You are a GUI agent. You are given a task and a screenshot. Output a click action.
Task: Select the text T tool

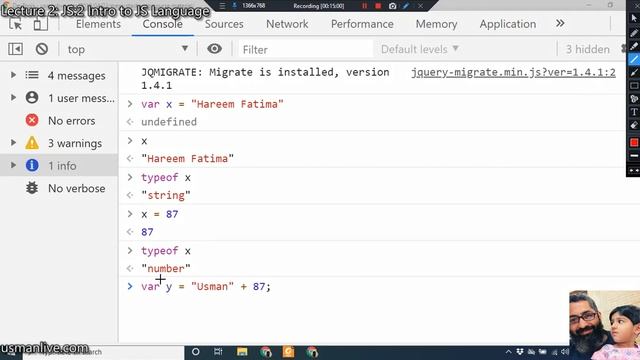pyautogui.click(x=634, y=112)
